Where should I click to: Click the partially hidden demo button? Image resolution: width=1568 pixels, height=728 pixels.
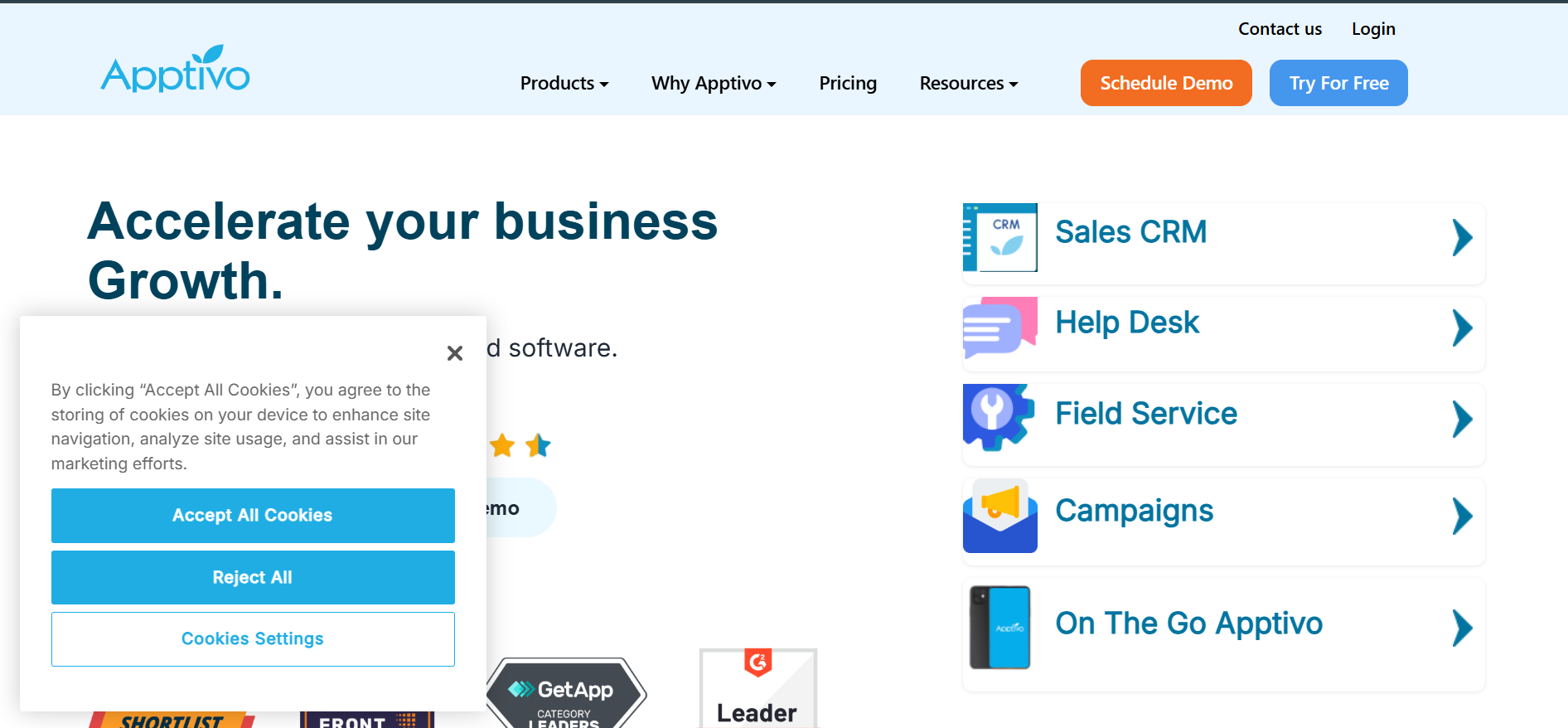coord(520,507)
